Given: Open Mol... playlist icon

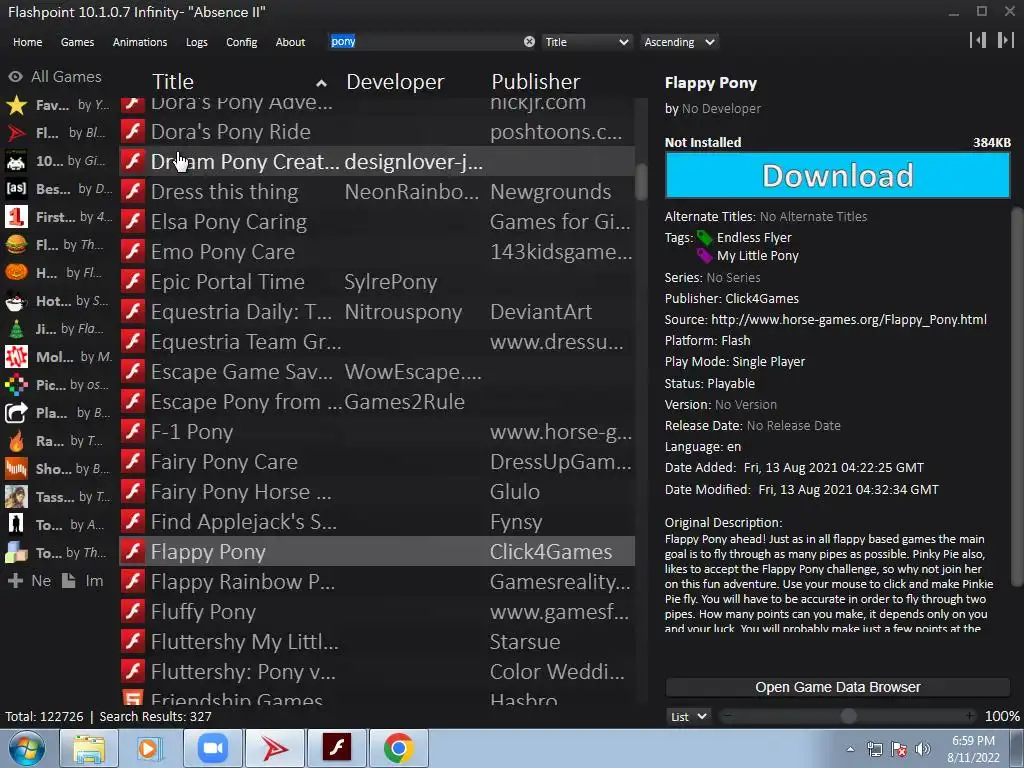Looking at the screenshot, I should point(16,357).
